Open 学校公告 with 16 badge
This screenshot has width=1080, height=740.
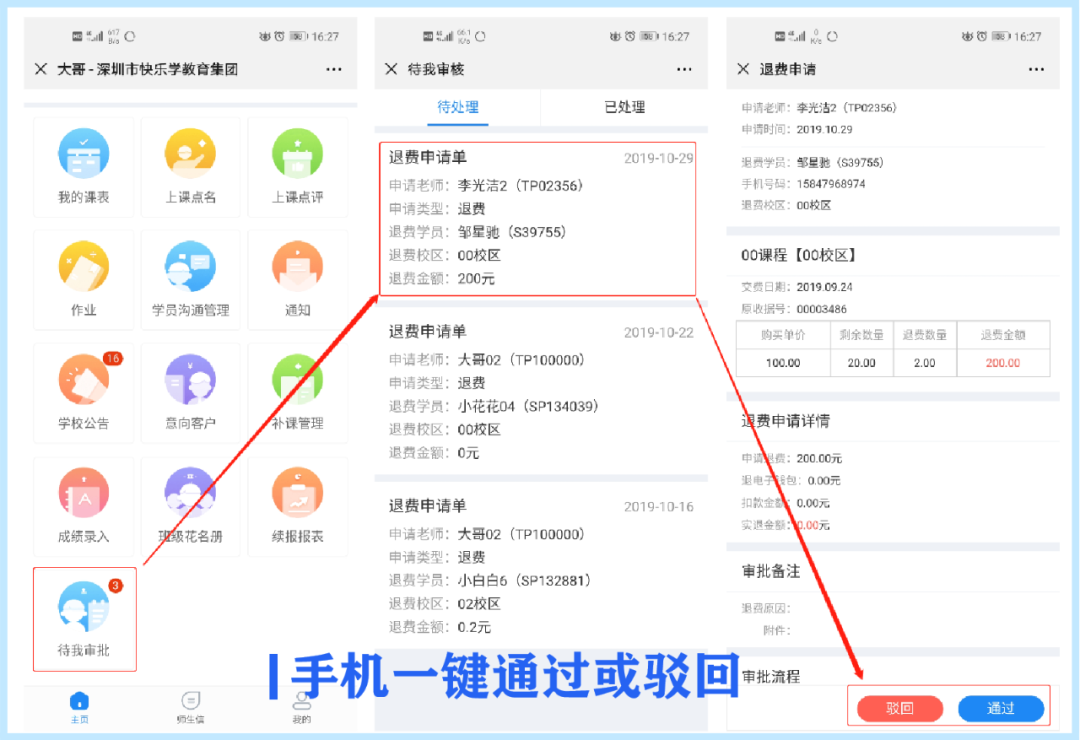84,381
